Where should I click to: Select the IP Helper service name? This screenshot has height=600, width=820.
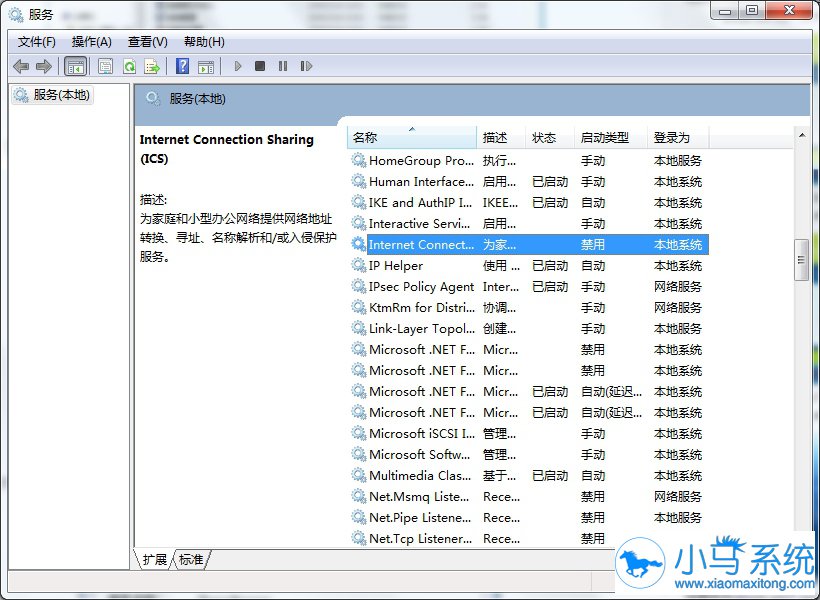pyautogui.click(x=396, y=266)
